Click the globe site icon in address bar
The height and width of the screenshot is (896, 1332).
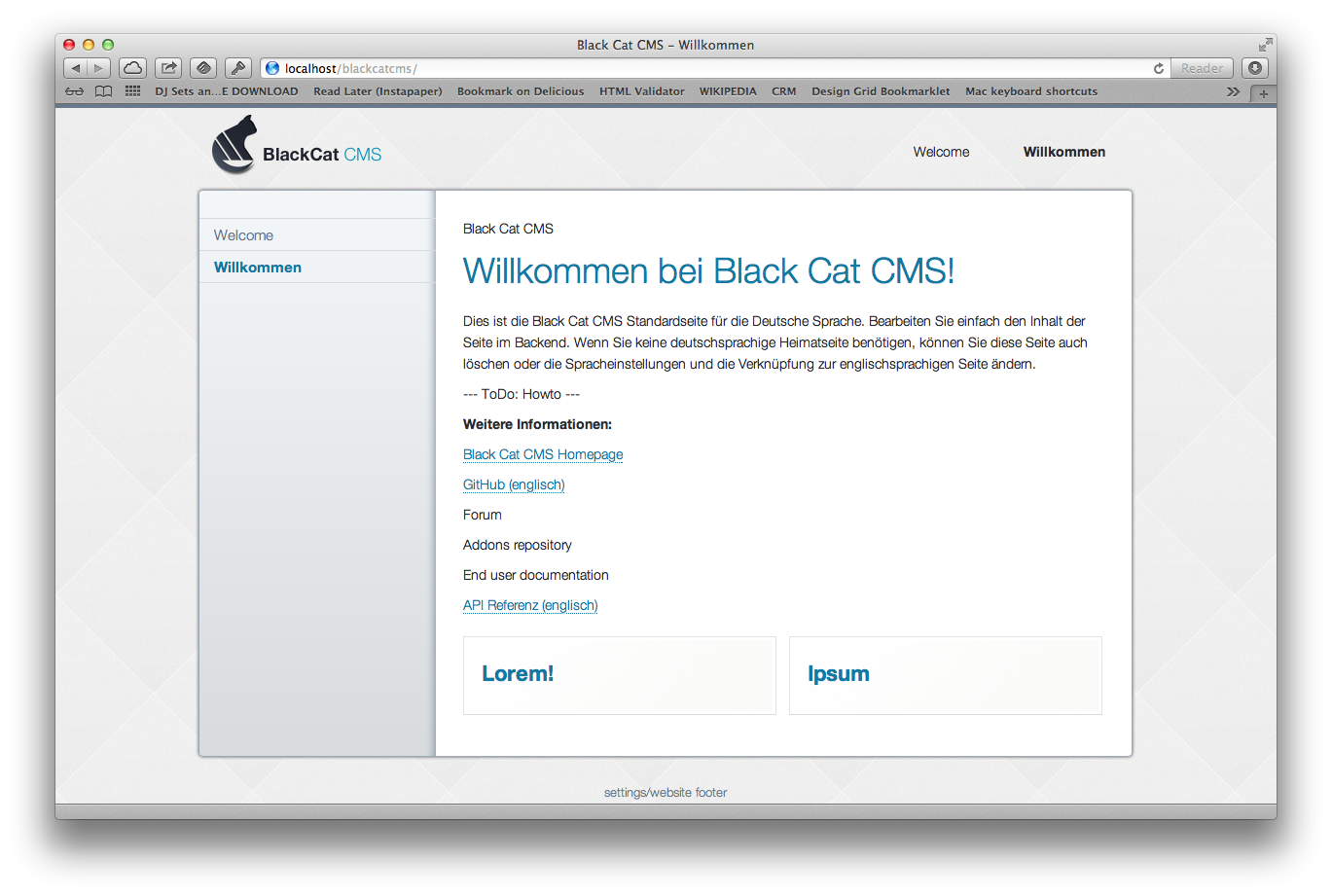(272, 68)
